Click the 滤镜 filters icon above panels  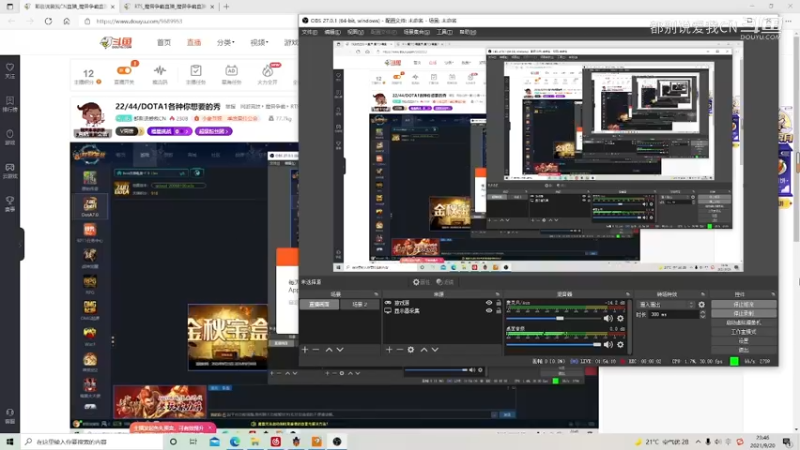(x=445, y=282)
